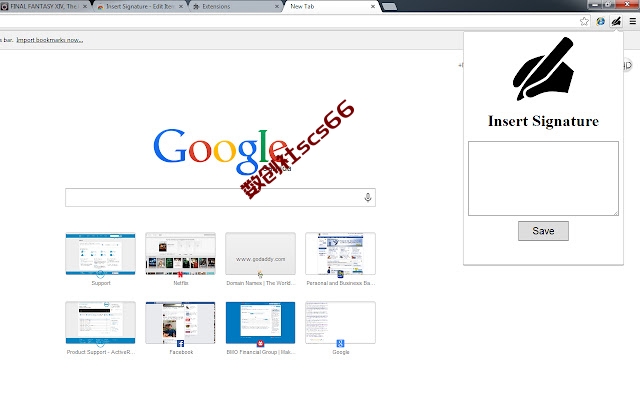Close the Insert Signature tab

[x=181, y=7]
